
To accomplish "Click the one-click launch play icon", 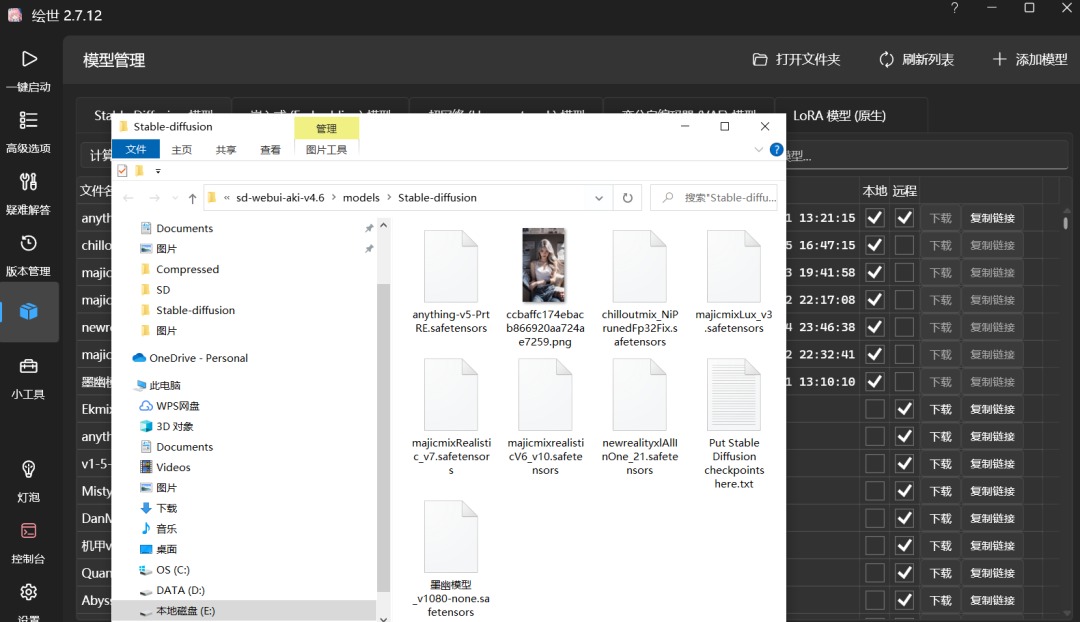I will pyautogui.click(x=29, y=59).
